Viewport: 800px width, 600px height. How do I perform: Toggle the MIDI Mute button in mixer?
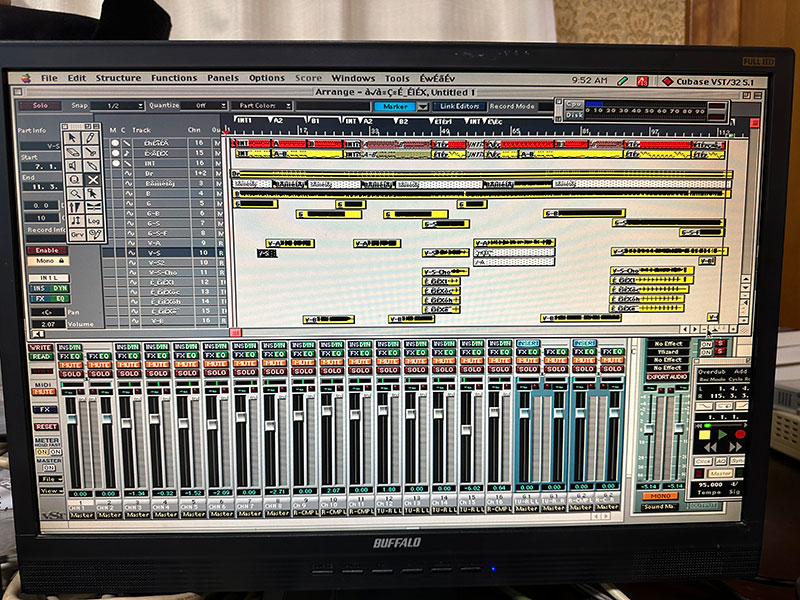point(44,392)
